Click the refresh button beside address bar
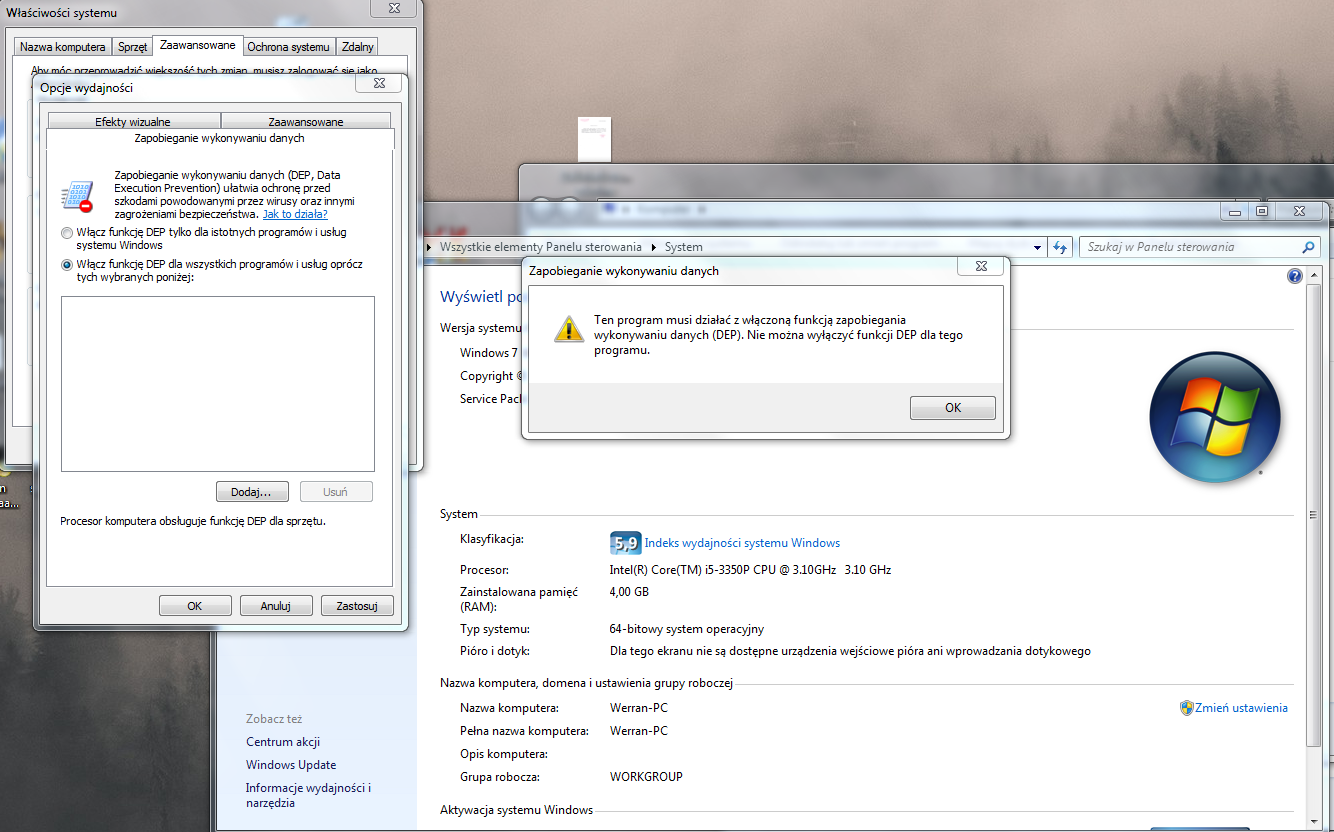This screenshot has width=1334, height=832. click(1060, 247)
